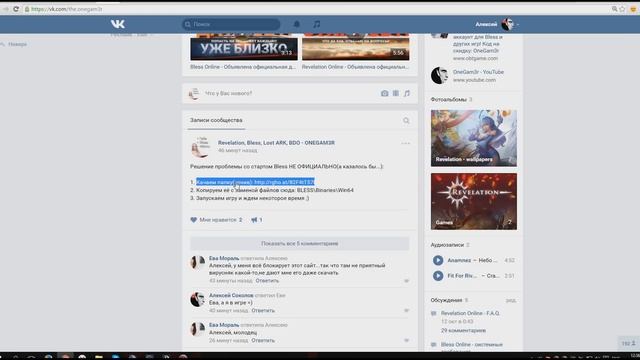
Task: Like the post with heart icon
Action: coord(193,220)
